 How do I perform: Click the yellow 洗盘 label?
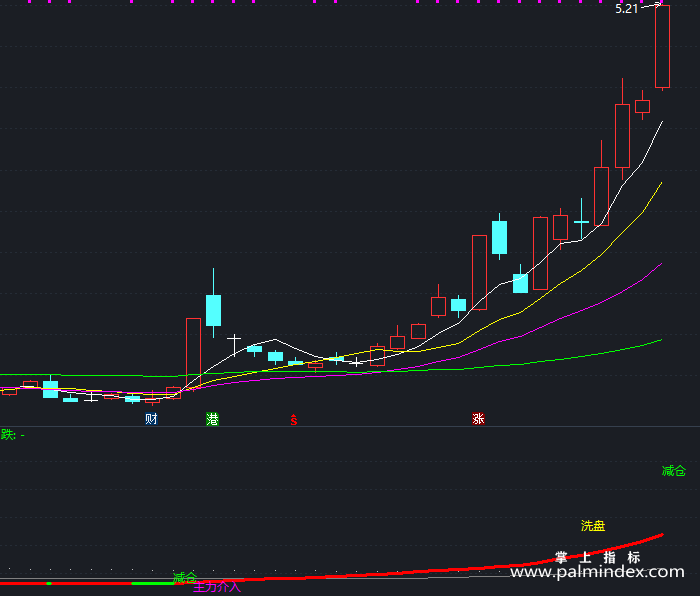pyautogui.click(x=593, y=525)
